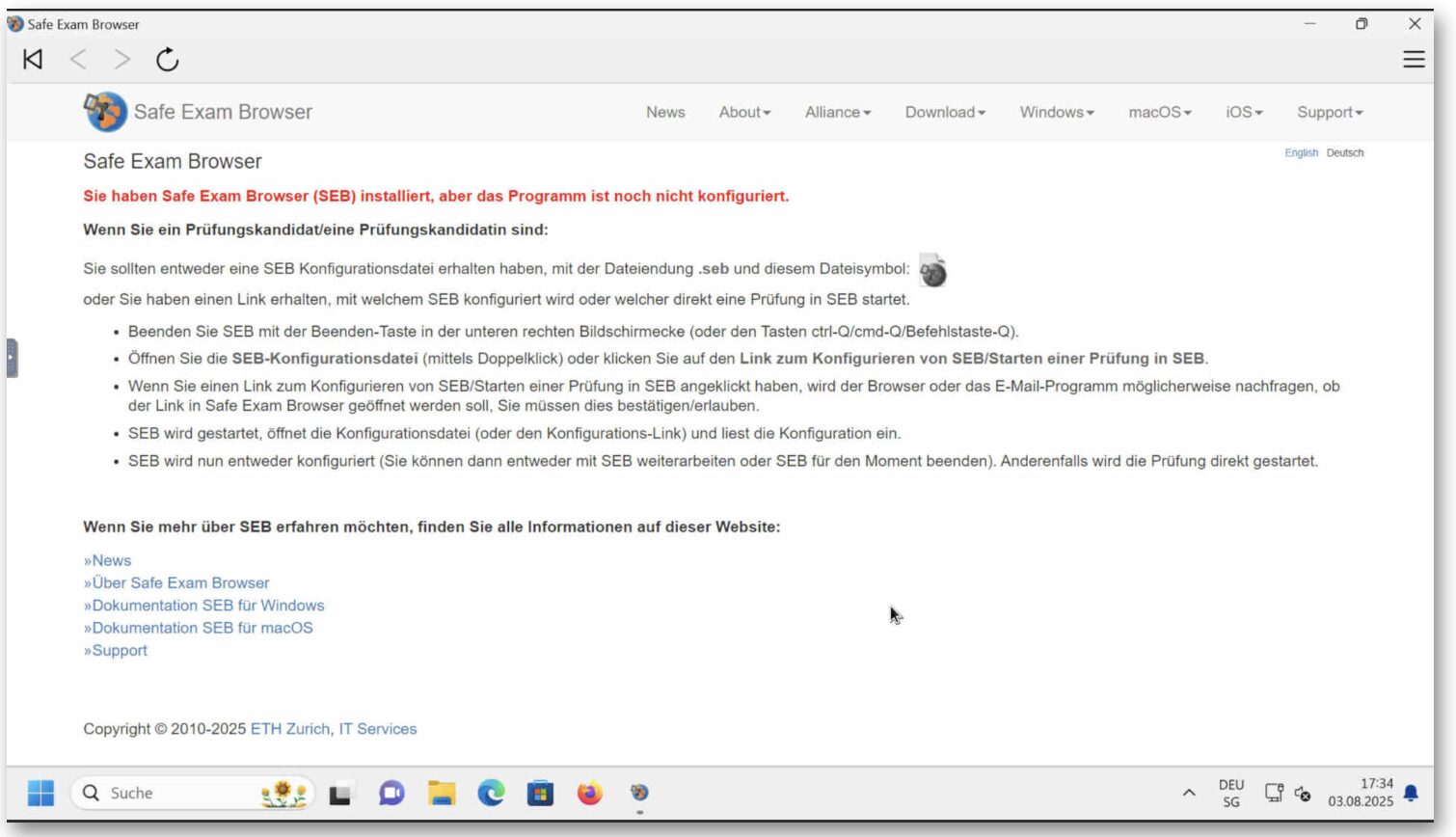Open the chat app in the taskbar
This screenshot has height=837, width=1456.
[391, 794]
